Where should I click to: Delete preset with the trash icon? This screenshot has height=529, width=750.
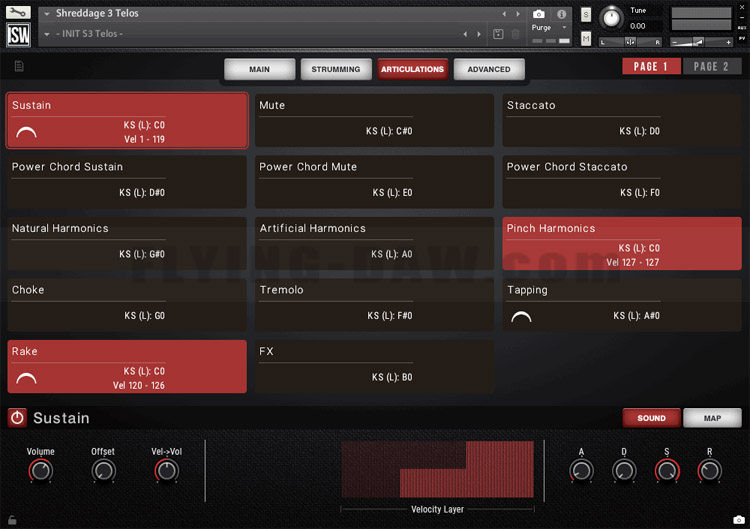click(515, 34)
